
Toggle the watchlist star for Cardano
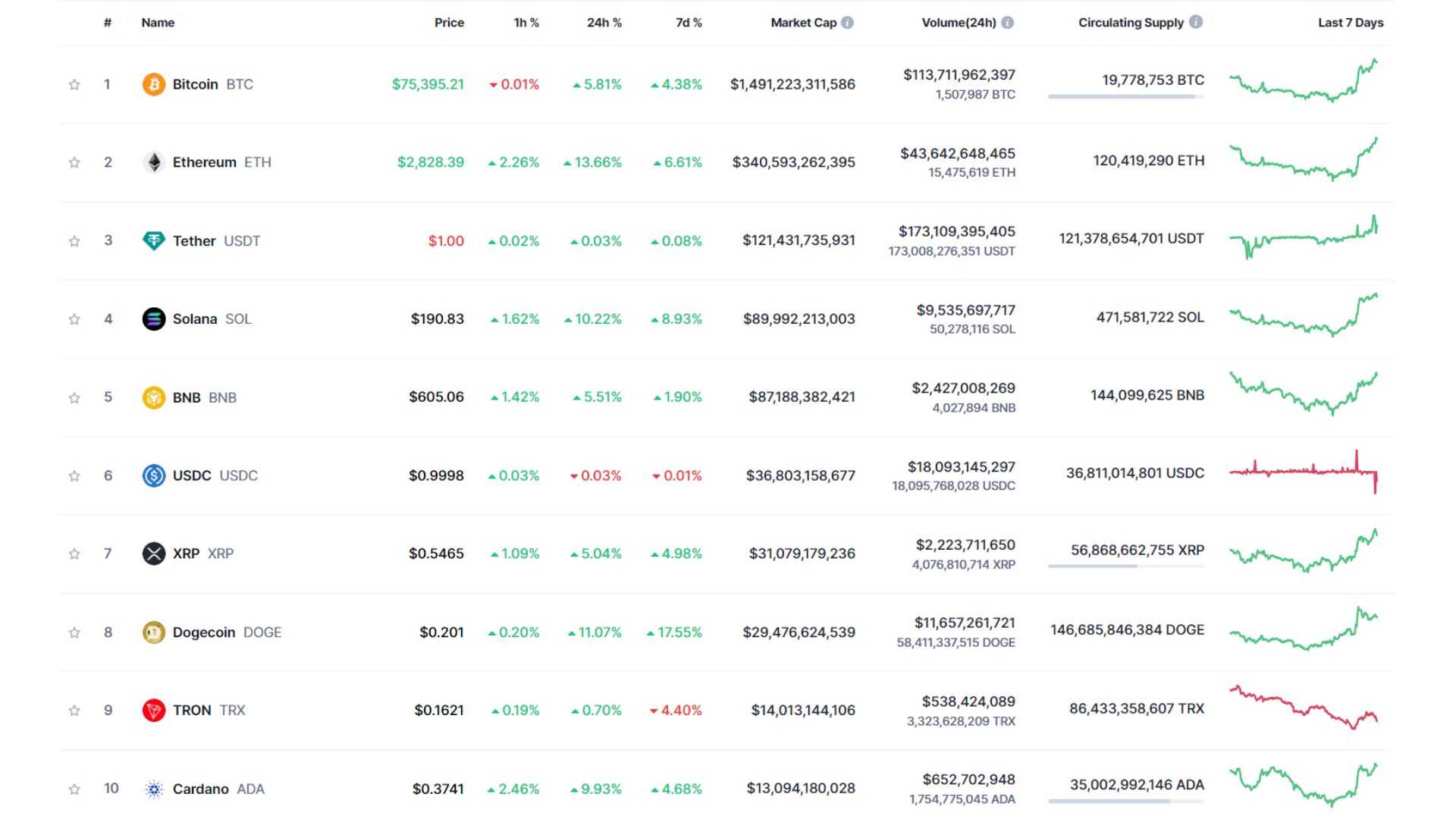coord(74,789)
